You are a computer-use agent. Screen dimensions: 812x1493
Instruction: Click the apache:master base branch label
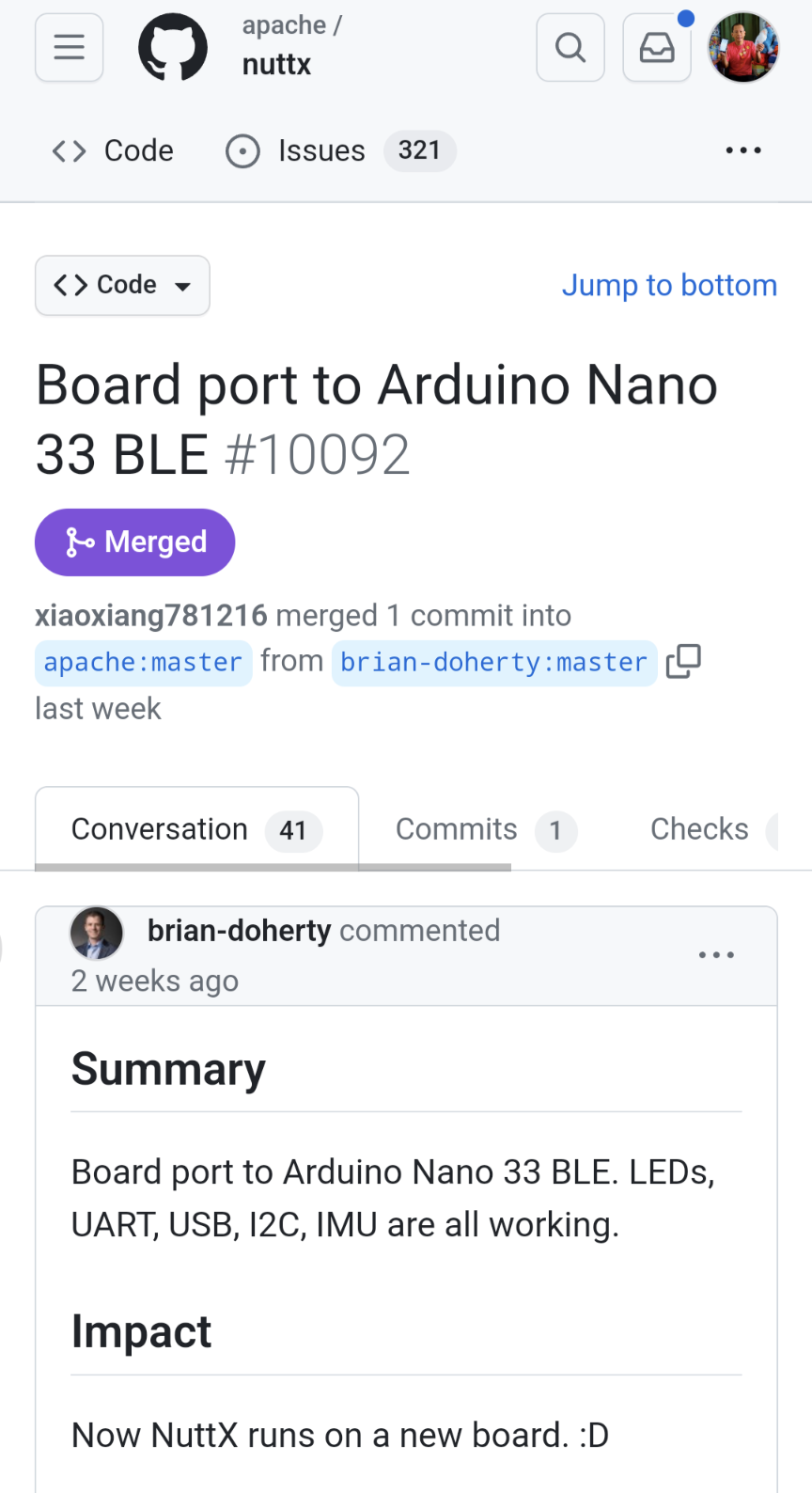click(144, 663)
